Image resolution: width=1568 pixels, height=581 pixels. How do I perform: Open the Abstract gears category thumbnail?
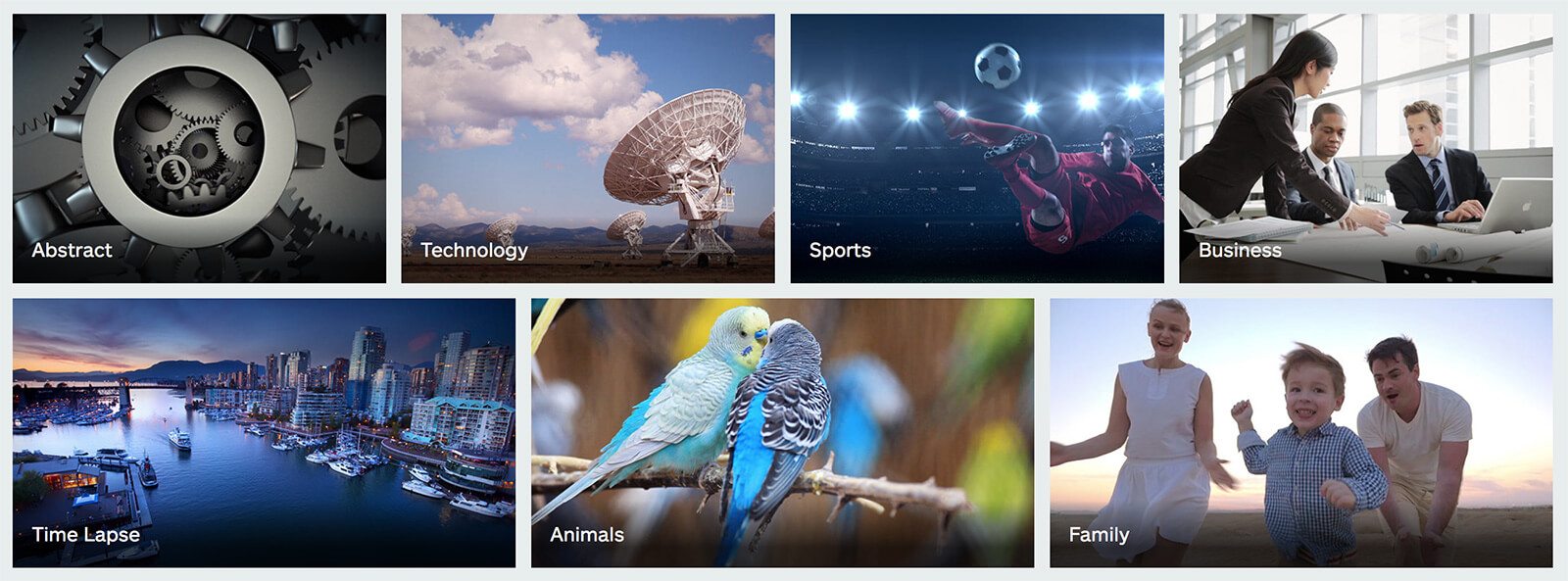coord(199,148)
